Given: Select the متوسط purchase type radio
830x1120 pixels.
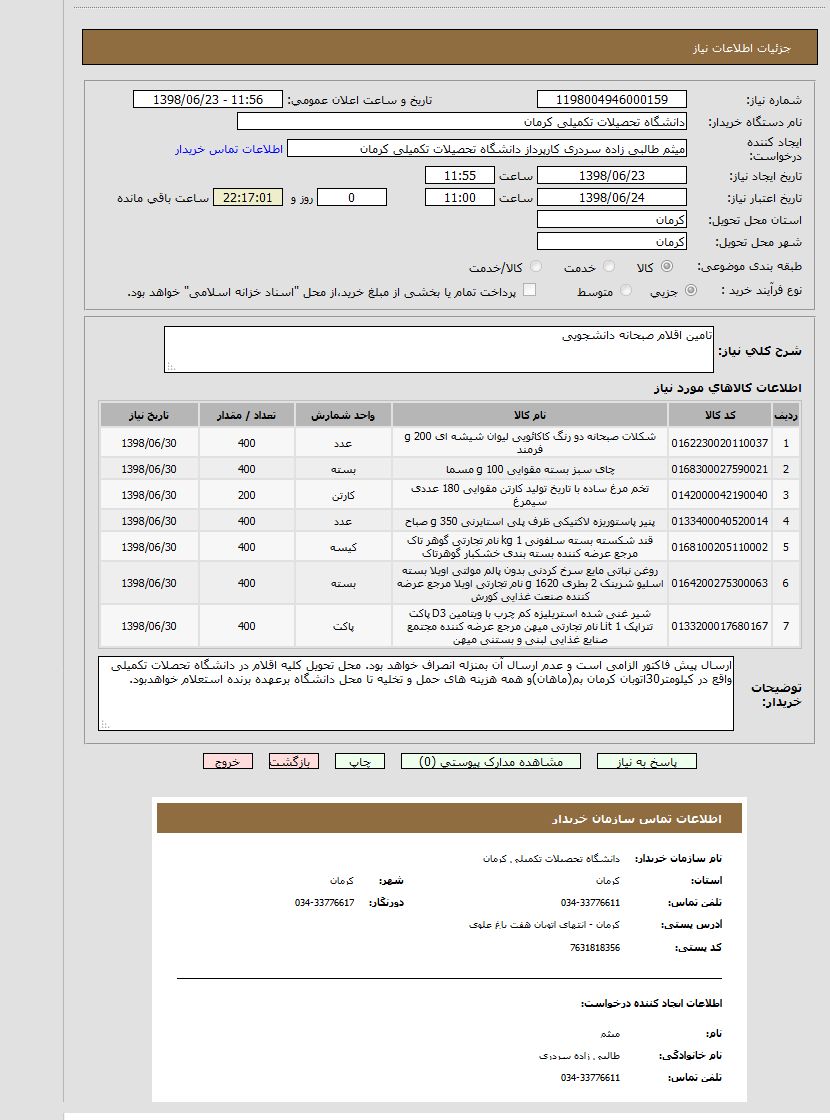Looking at the screenshot, I should pos(626,291).
